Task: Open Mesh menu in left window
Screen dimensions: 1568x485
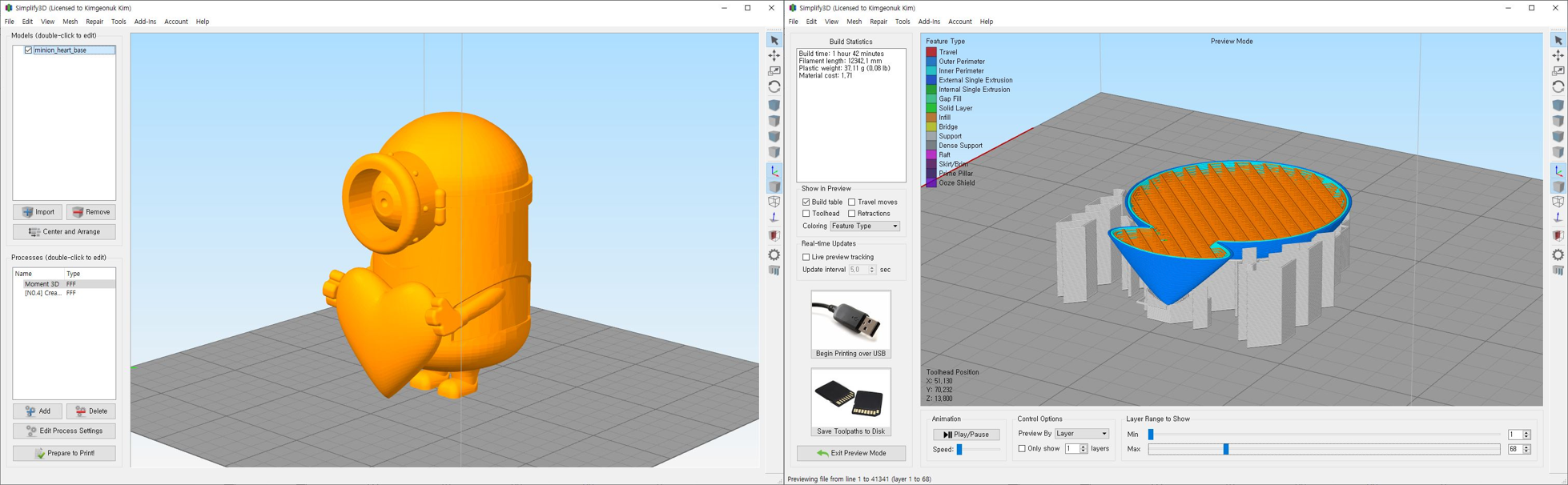Action: click(x=70, y=22)
